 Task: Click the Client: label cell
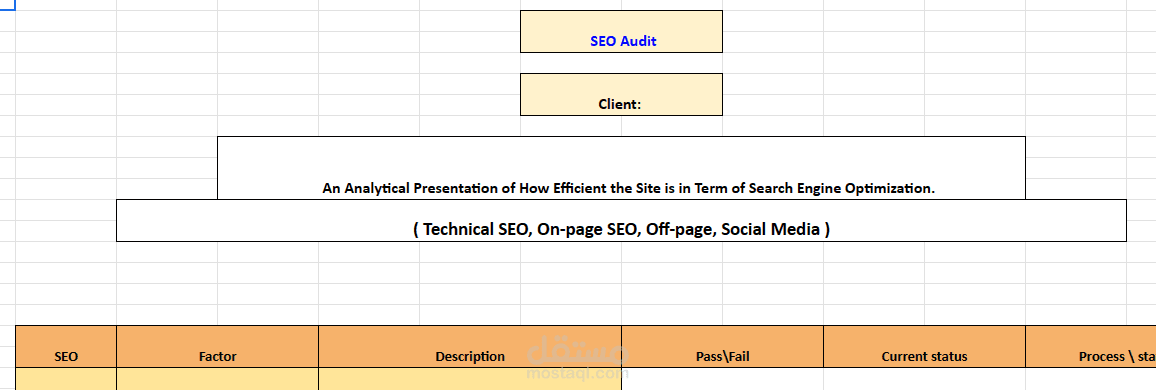pos(621,94)
